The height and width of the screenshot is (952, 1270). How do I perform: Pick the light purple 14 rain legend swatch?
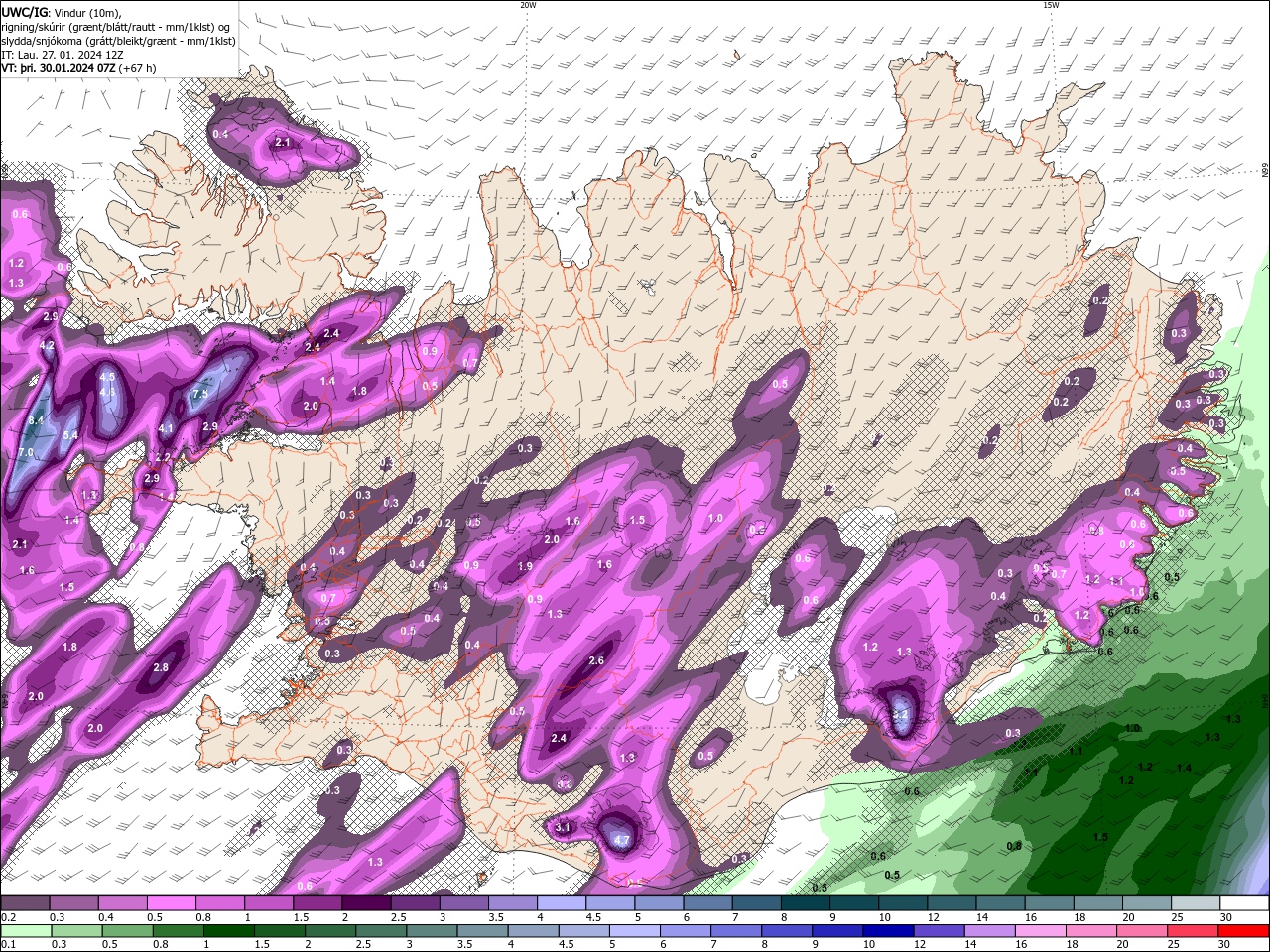990,931
